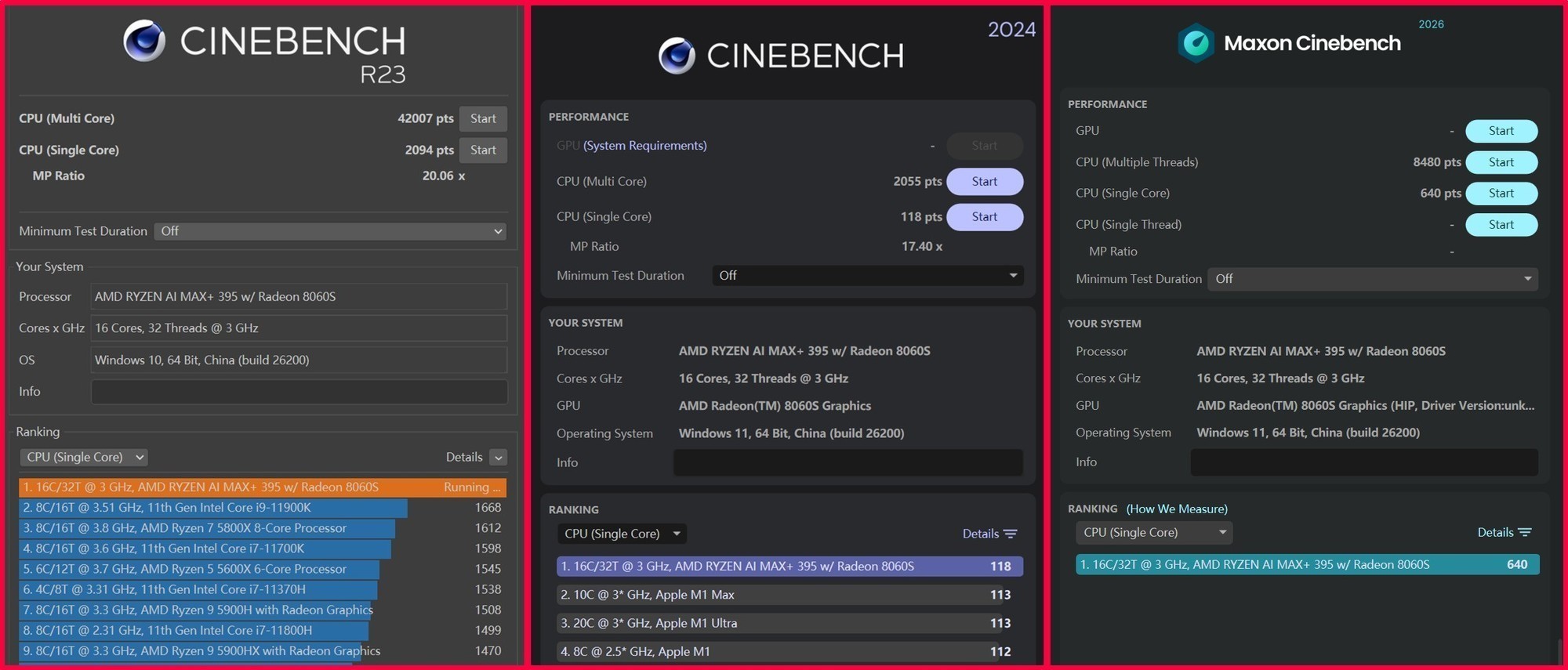This screenshot has height=670, width=1568.
Task: Open Cinebench 2026 ranking CPU (Single Core) dropdown
Action: 1154,532
